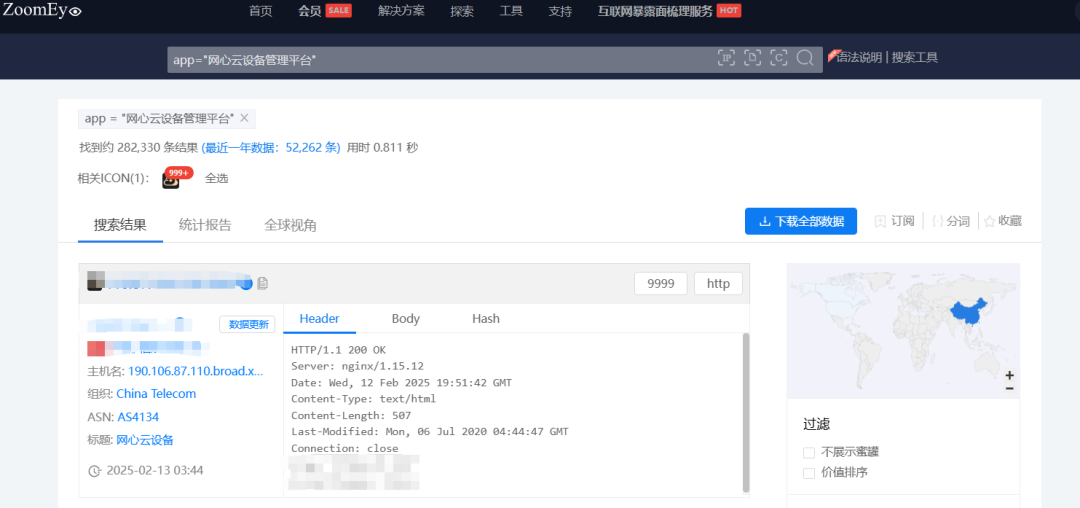The width and height of the screenshot is (1080, 508).
Task: Switch to 全球视角 tab
Action: coord(291,225)
